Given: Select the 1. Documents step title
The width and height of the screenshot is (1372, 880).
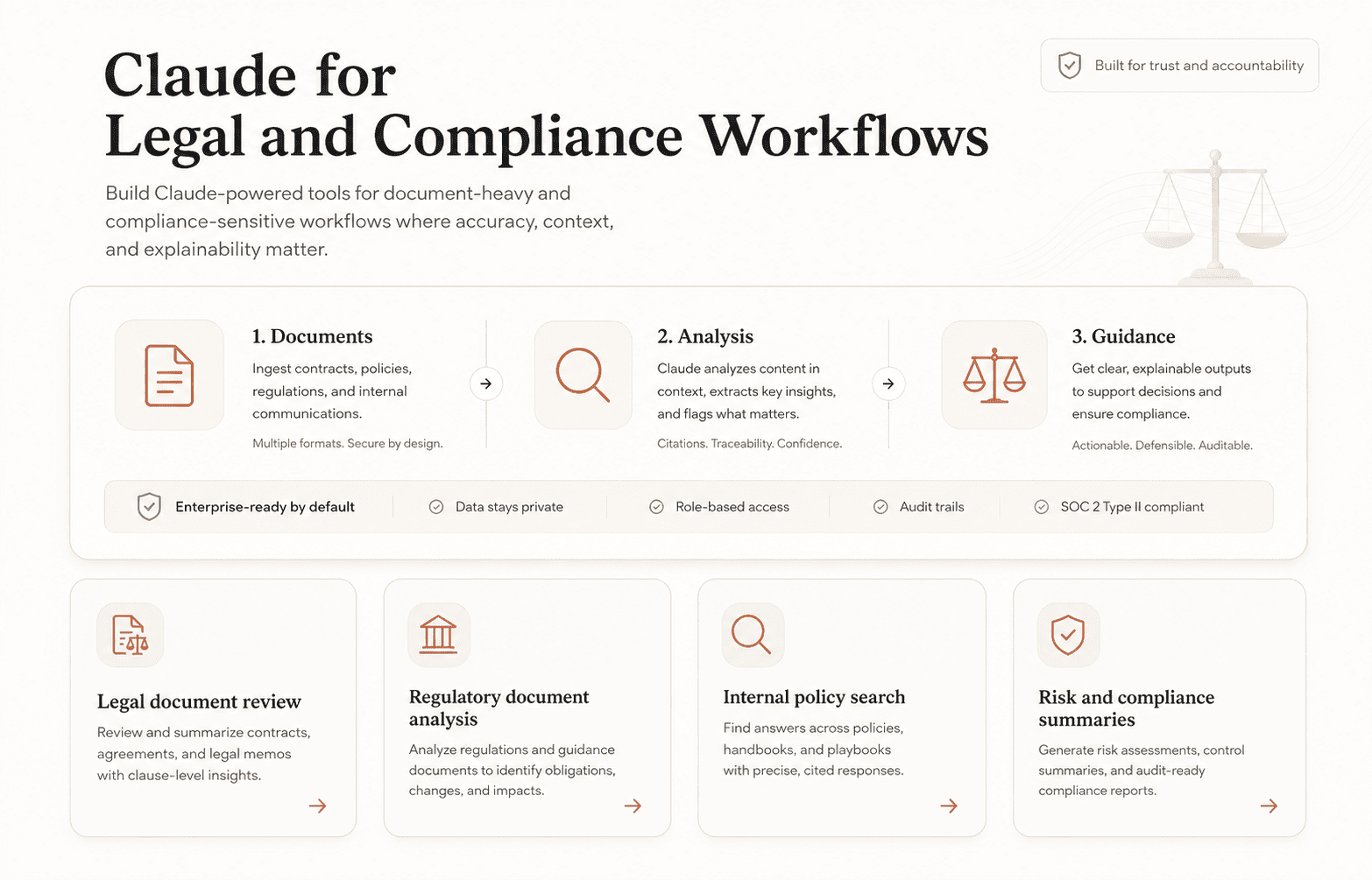Looking at the screenshot, I should [312, 336].
